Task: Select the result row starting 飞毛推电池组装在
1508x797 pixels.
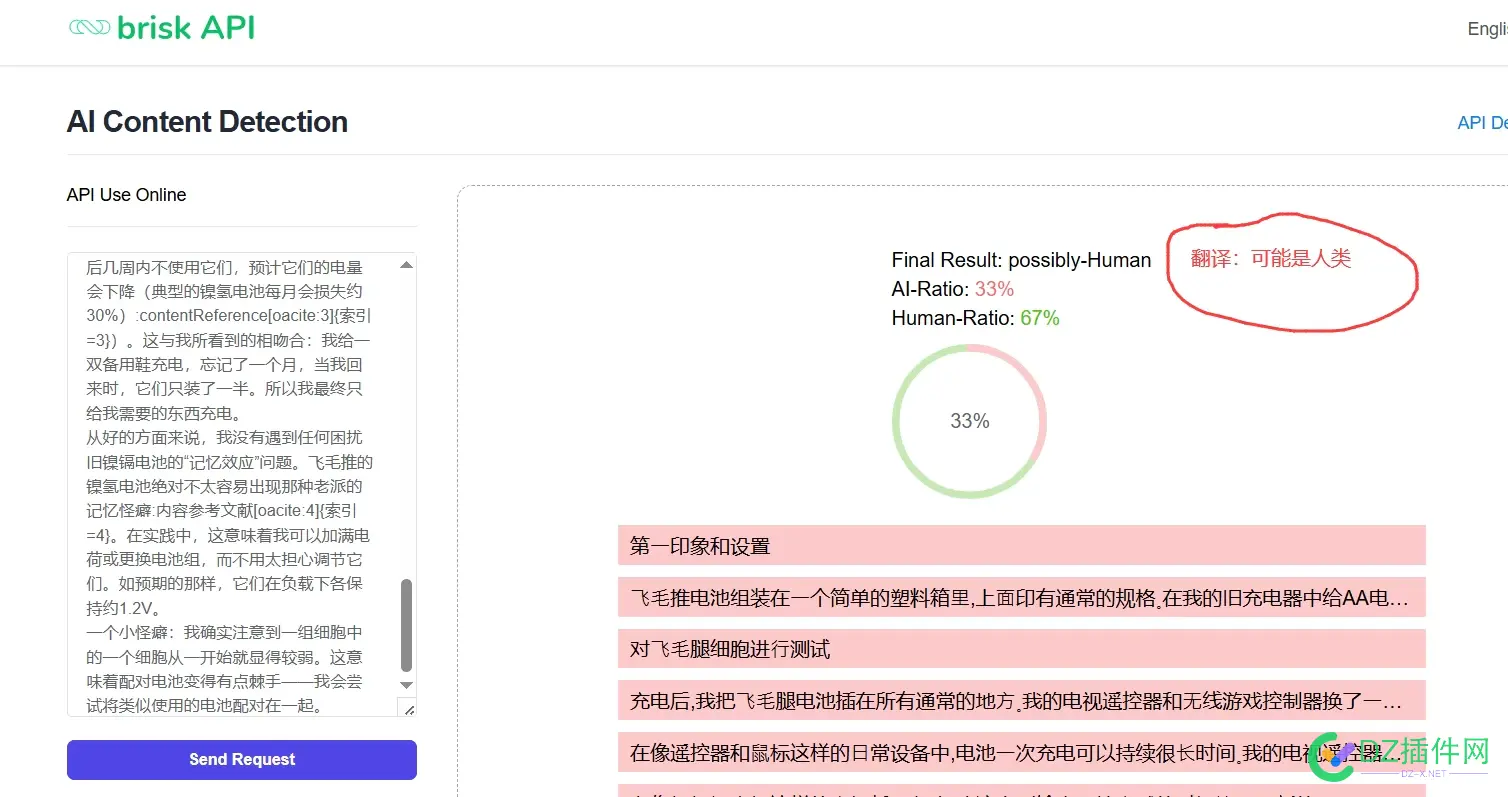Action: coord(1021,598)
